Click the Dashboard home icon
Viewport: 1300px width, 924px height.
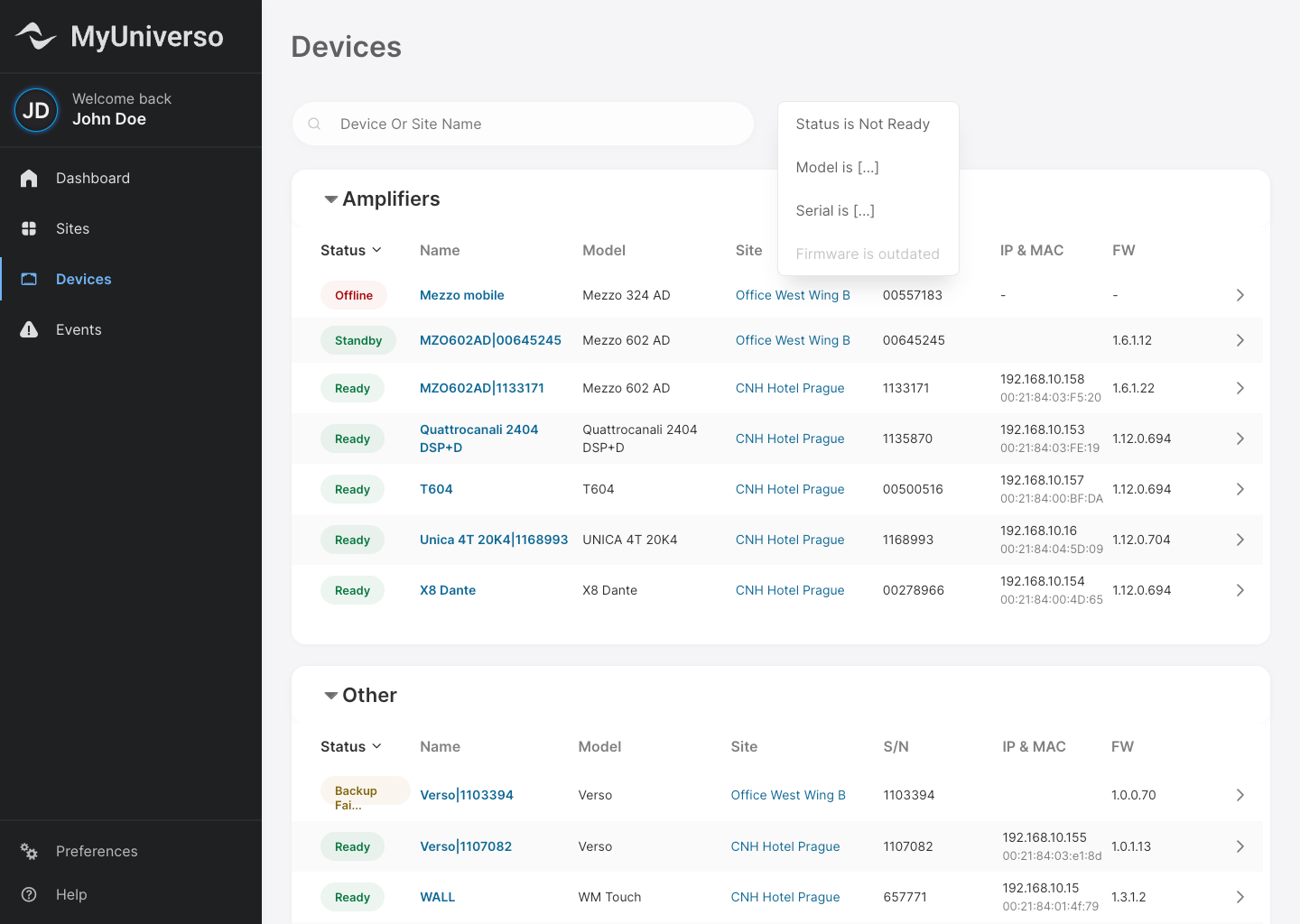(29, 178)
